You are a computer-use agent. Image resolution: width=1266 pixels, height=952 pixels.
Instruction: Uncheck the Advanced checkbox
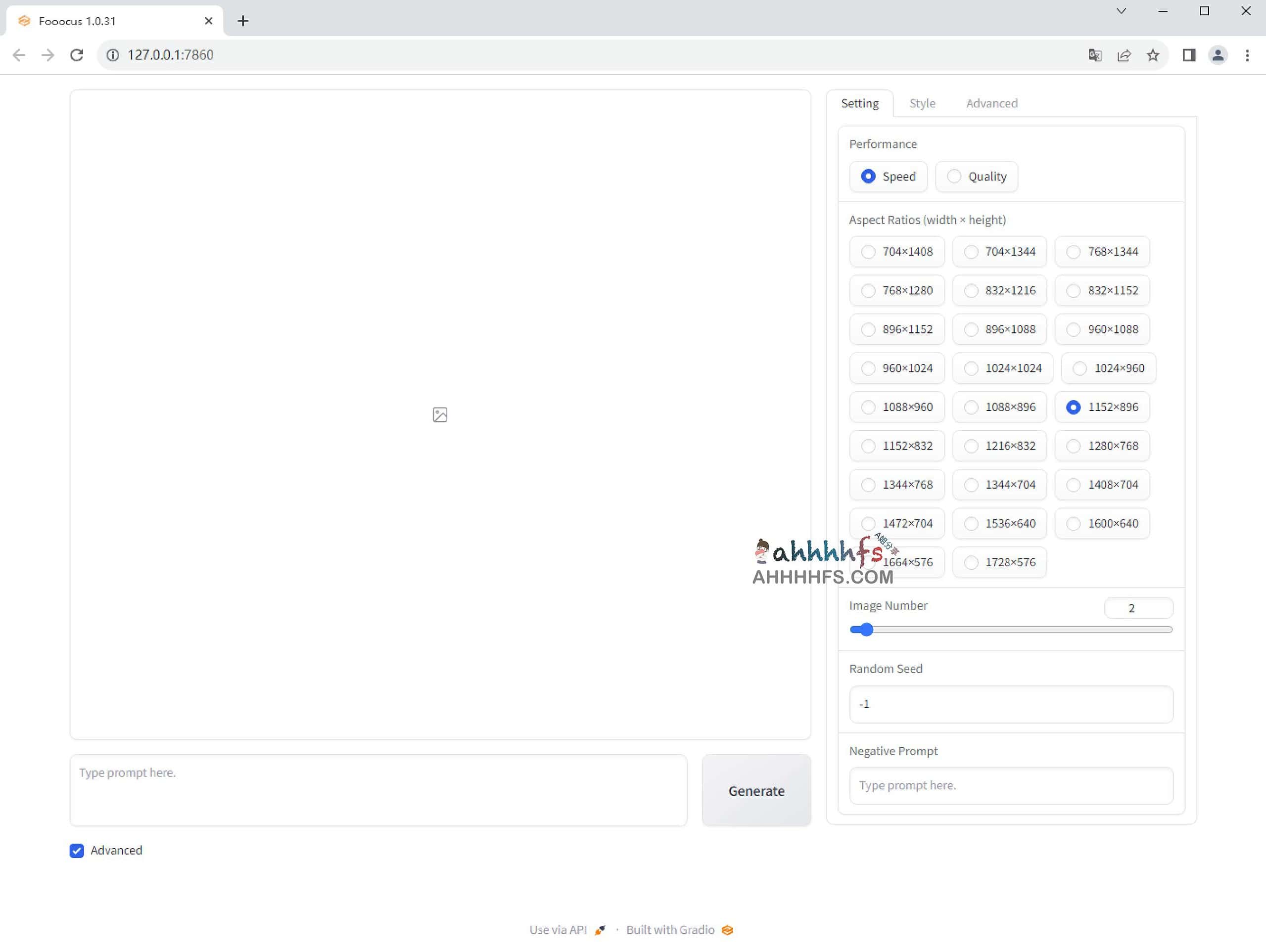tap(77, 851)
